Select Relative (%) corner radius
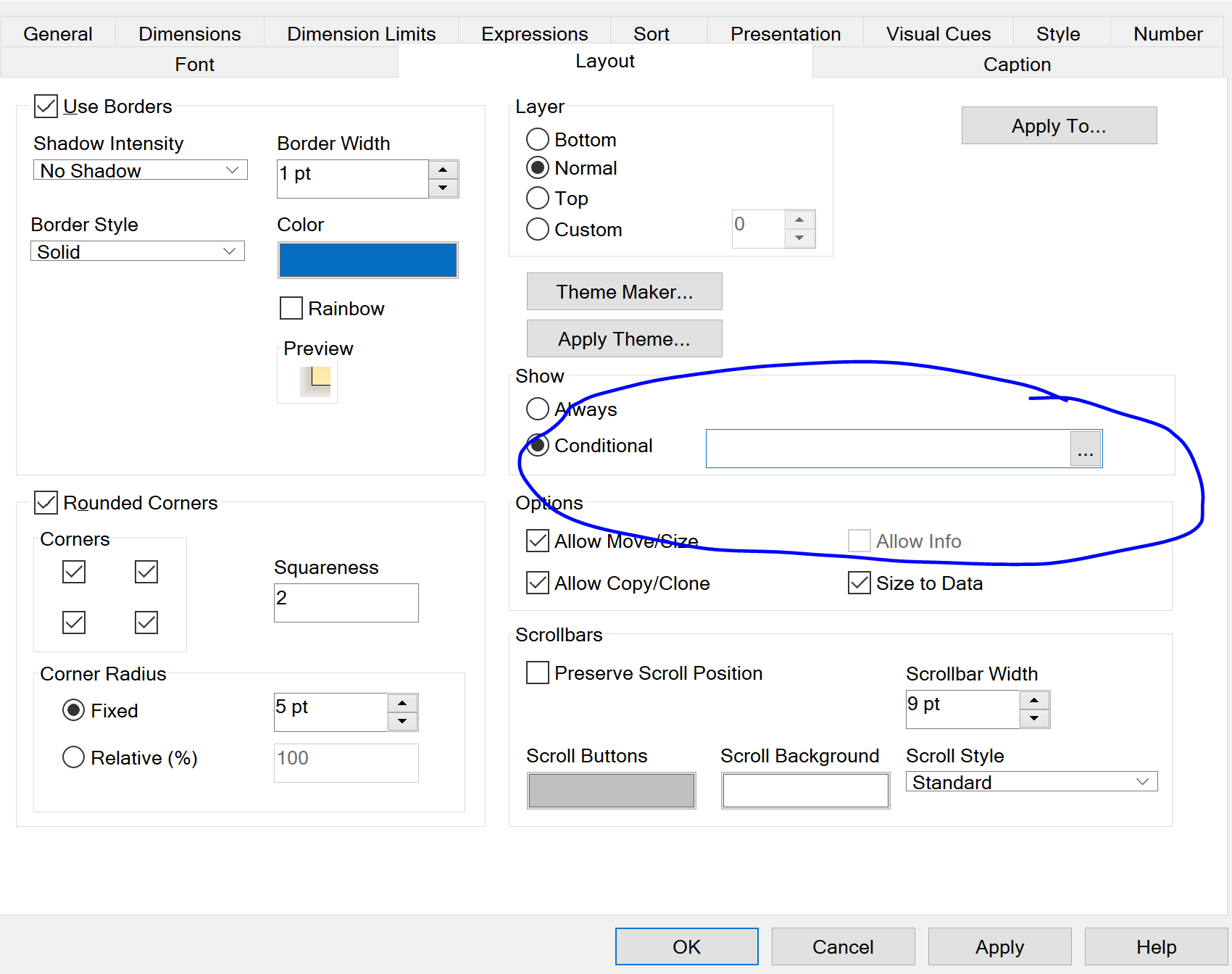Viewport: 1232px width, 974px height. (x=74, y=757)
